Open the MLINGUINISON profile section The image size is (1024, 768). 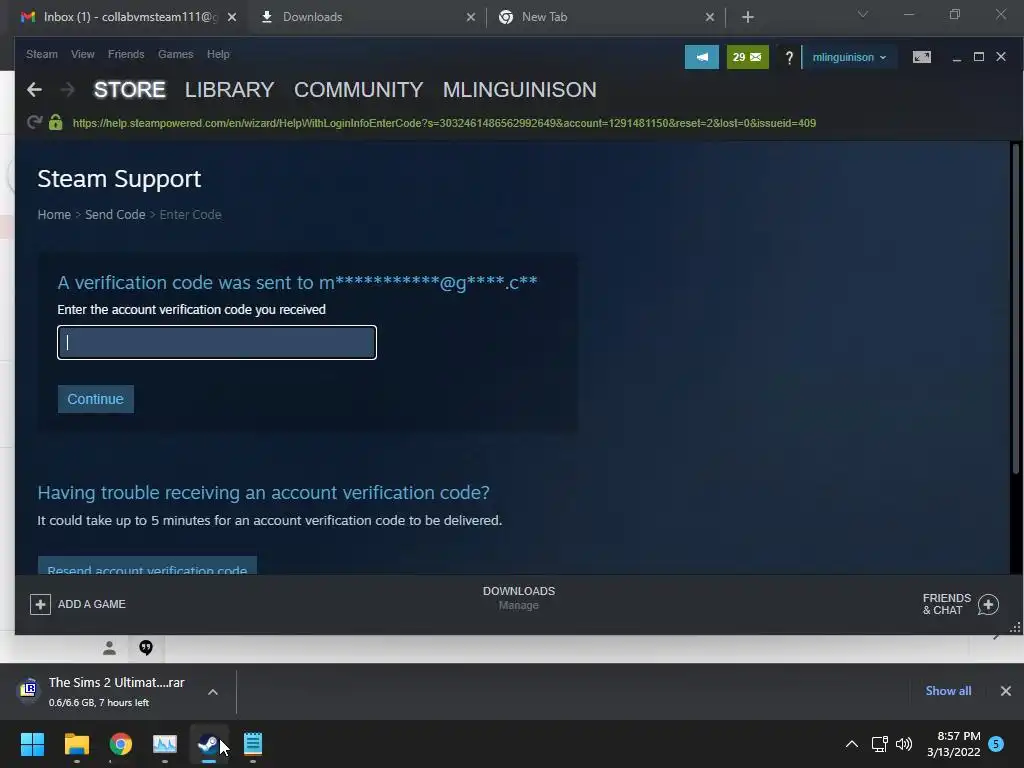(520, 89)
